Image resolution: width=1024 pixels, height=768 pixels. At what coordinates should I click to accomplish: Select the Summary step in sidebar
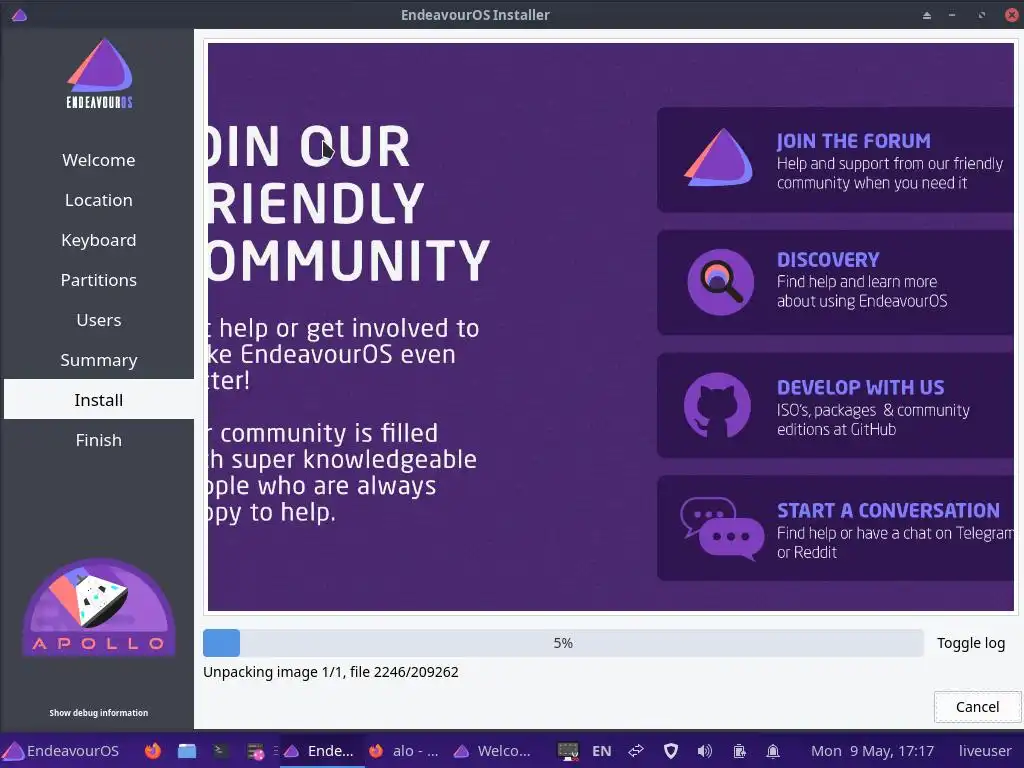[x=99, y=360]
